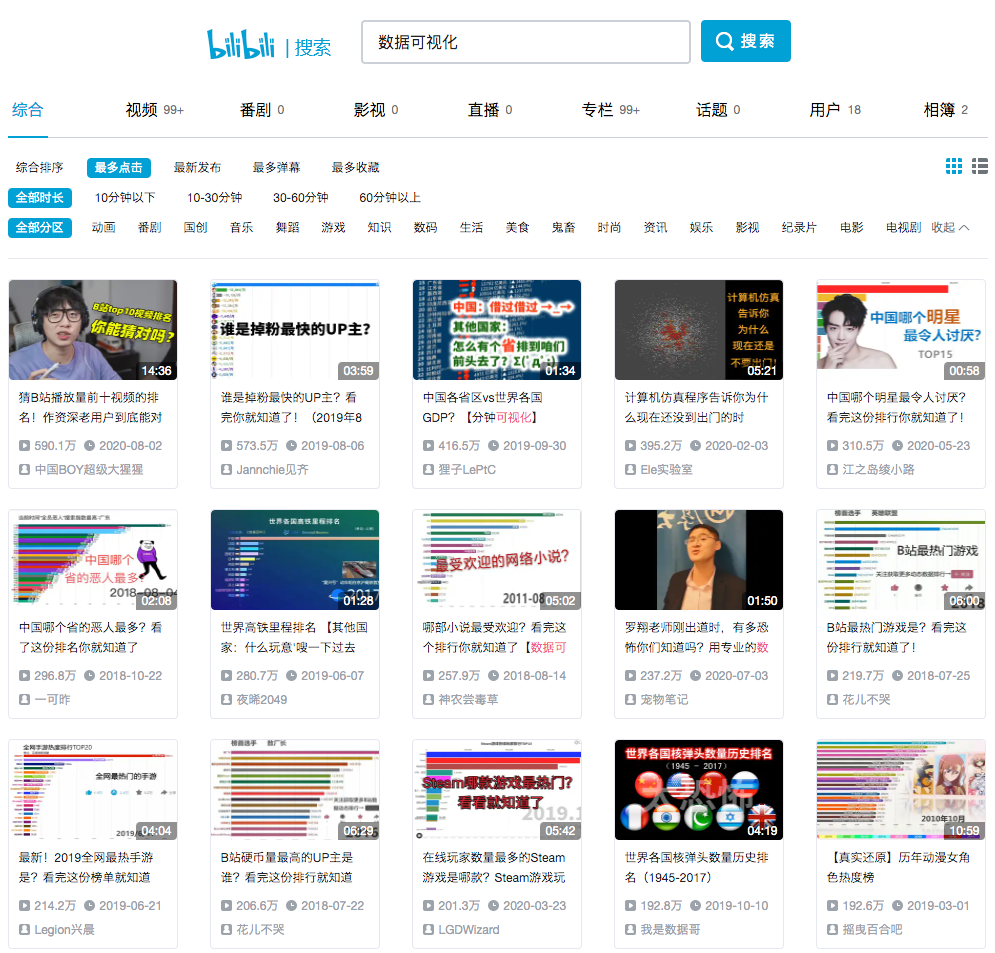Filter by 电视剧 category

pos(903,227)
